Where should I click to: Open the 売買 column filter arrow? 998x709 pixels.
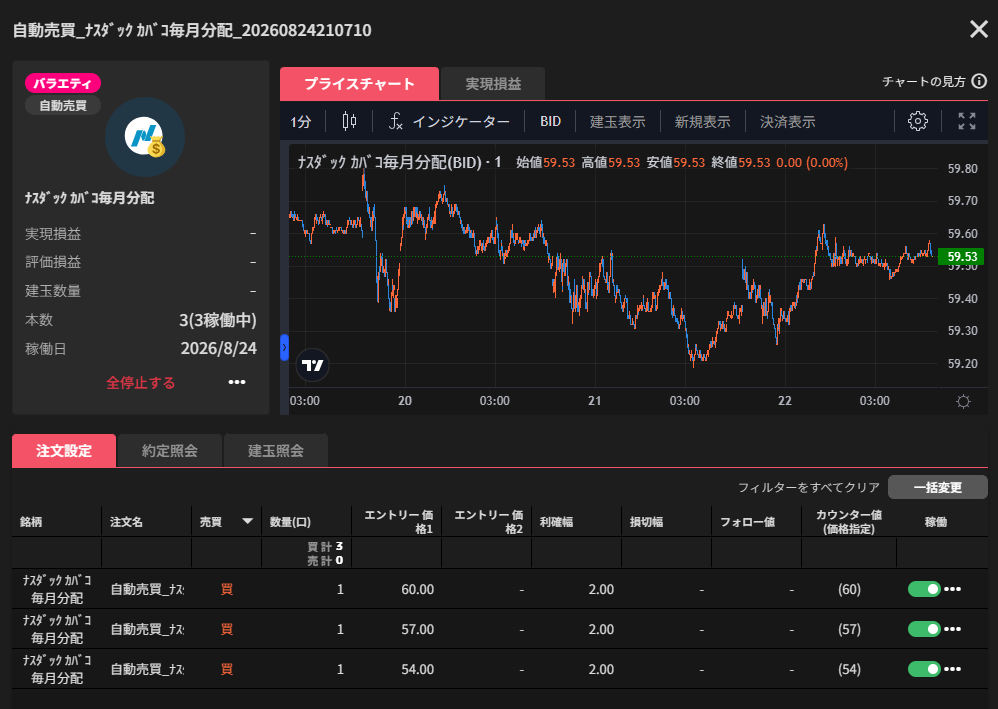point(248,521)
